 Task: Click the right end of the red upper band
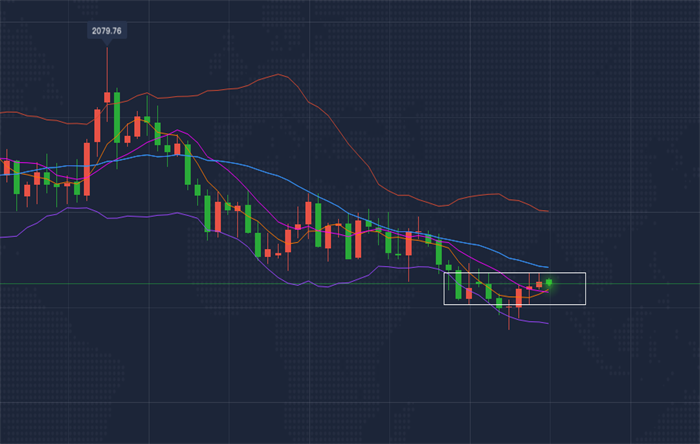pos(547,211)
